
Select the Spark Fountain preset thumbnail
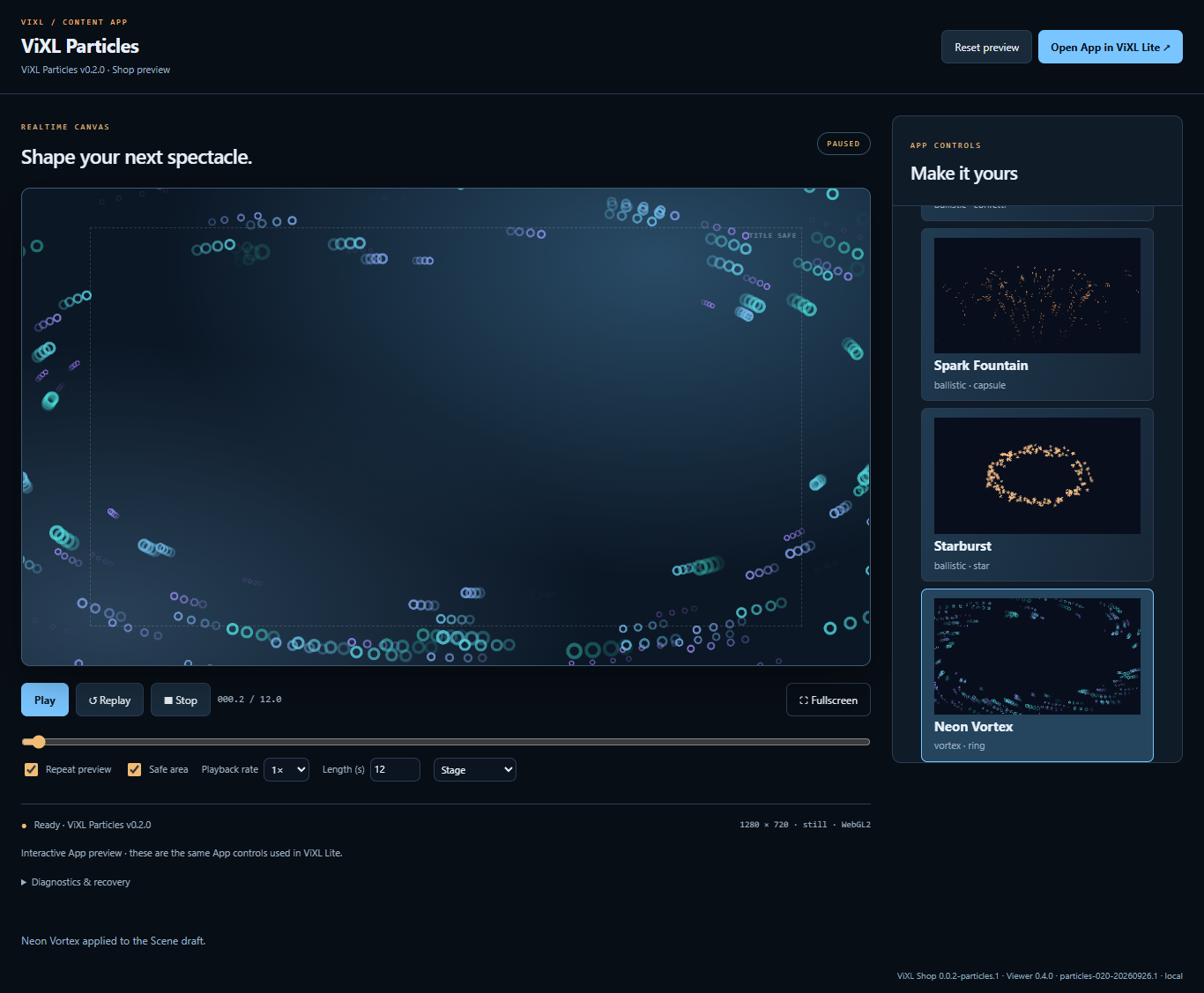coord(1037,296)
